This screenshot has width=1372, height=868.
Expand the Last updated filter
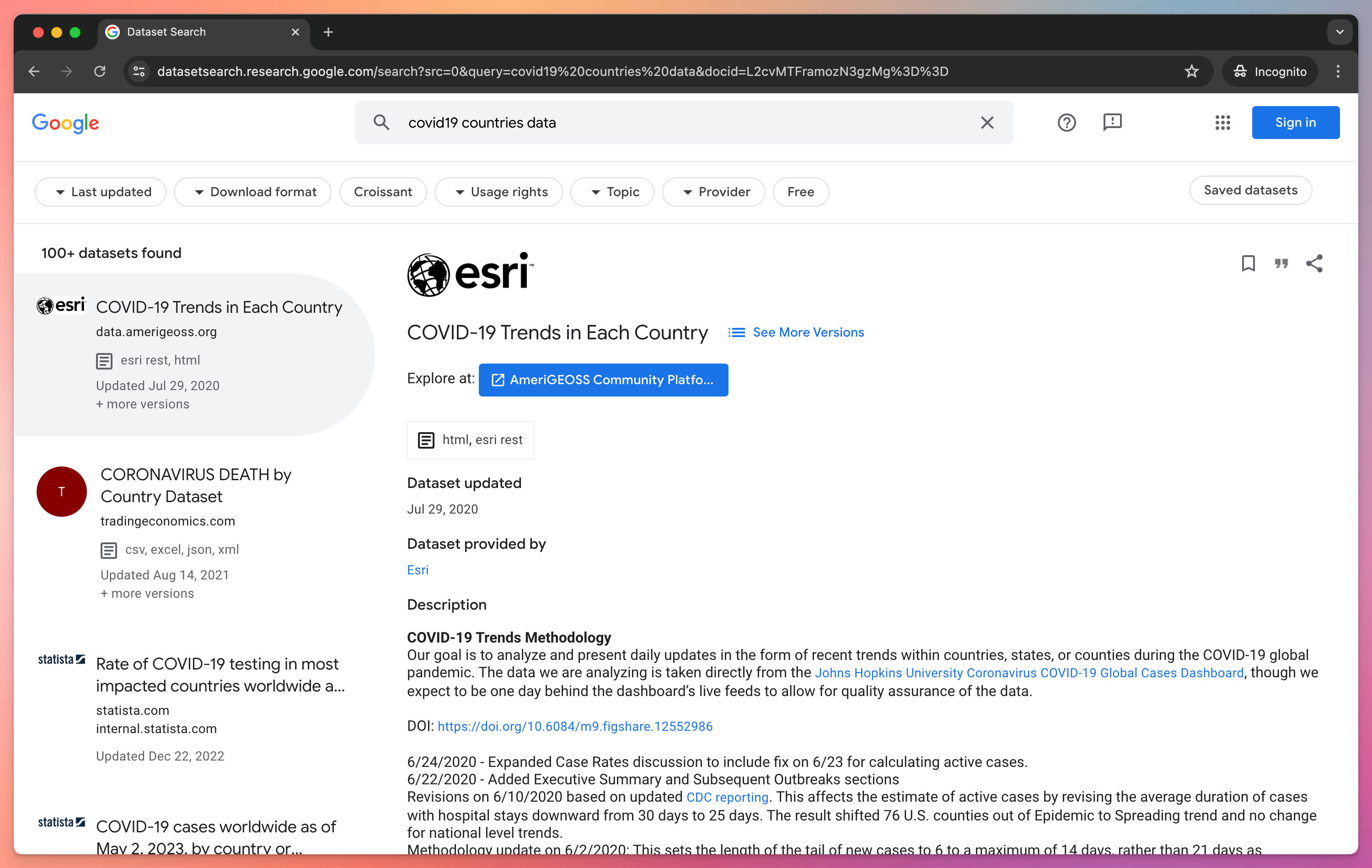101,192
